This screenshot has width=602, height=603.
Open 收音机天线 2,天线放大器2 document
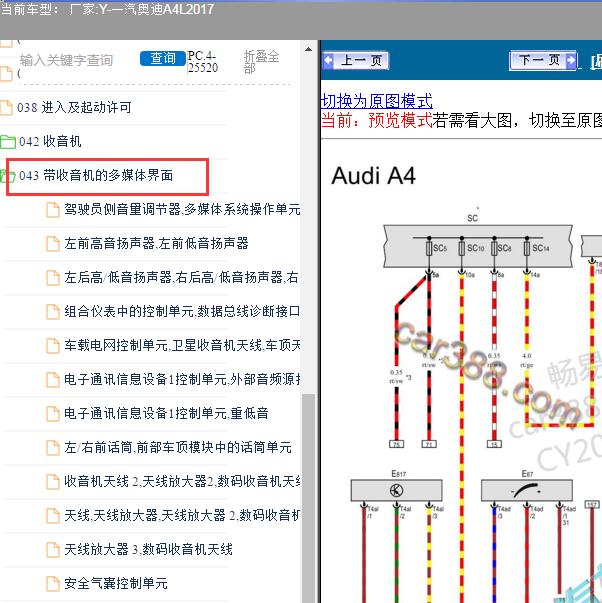click(x=182, y=481)
